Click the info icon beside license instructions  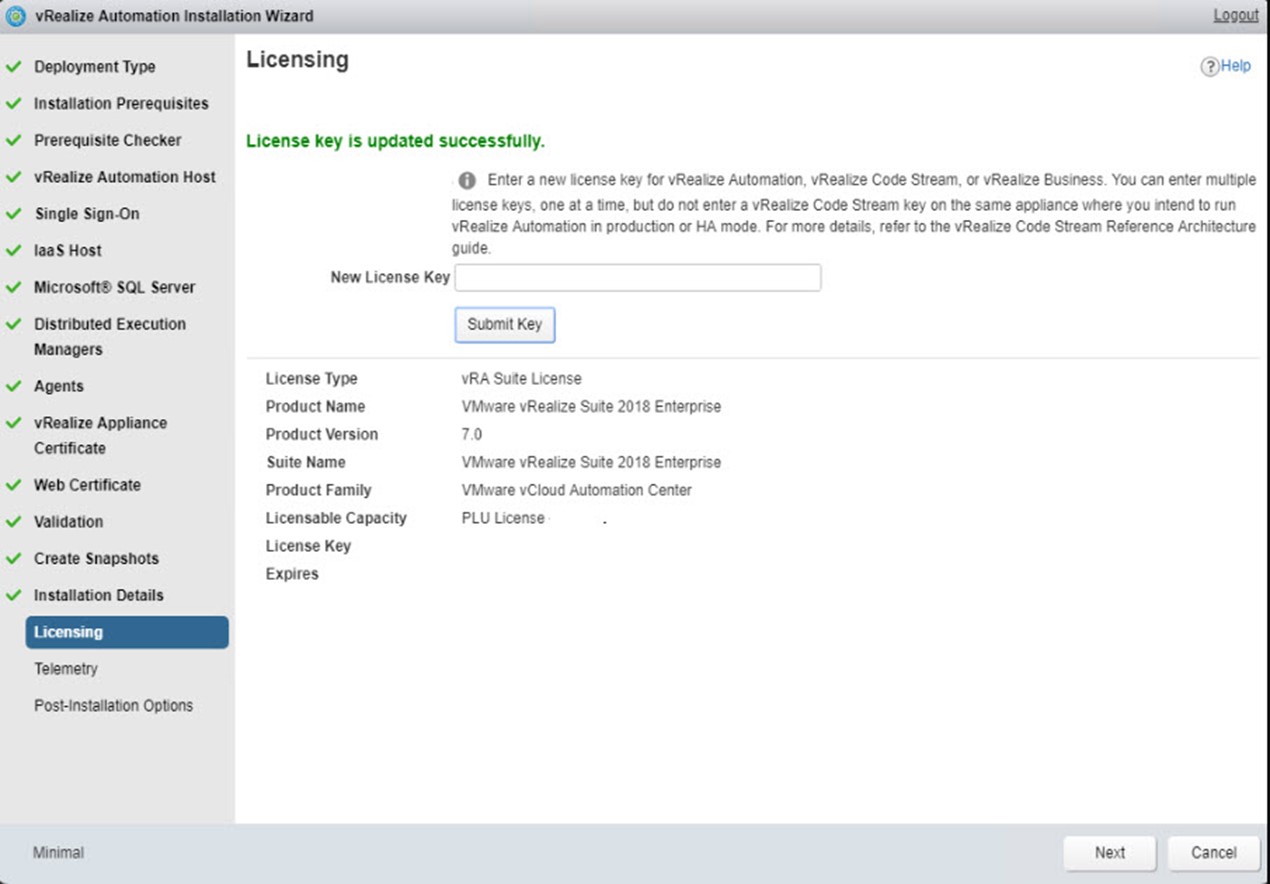point(467,181)
